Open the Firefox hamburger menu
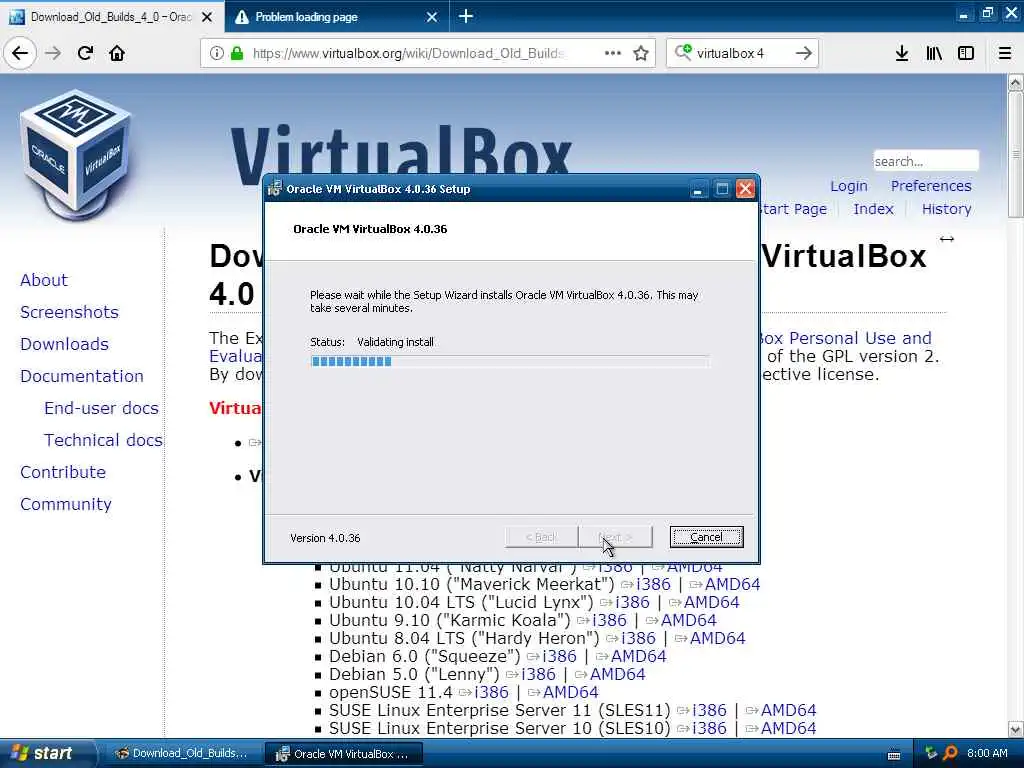 (1004, 53)
